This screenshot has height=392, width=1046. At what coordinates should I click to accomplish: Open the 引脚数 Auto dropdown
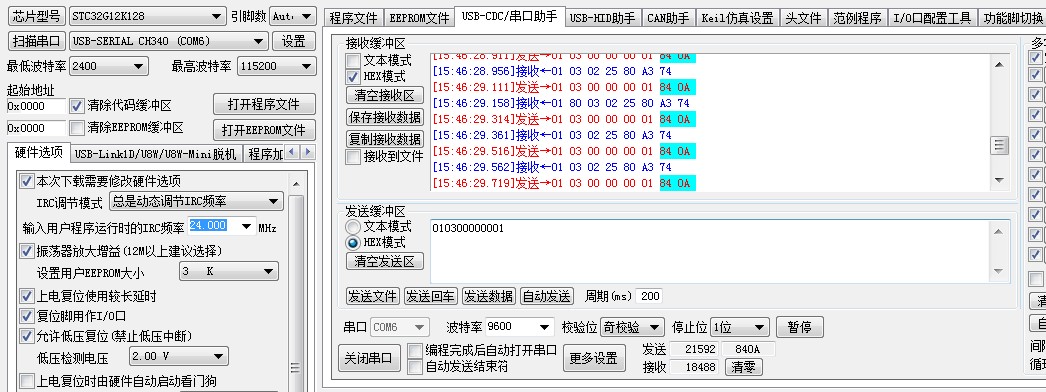tap(293, 16)
